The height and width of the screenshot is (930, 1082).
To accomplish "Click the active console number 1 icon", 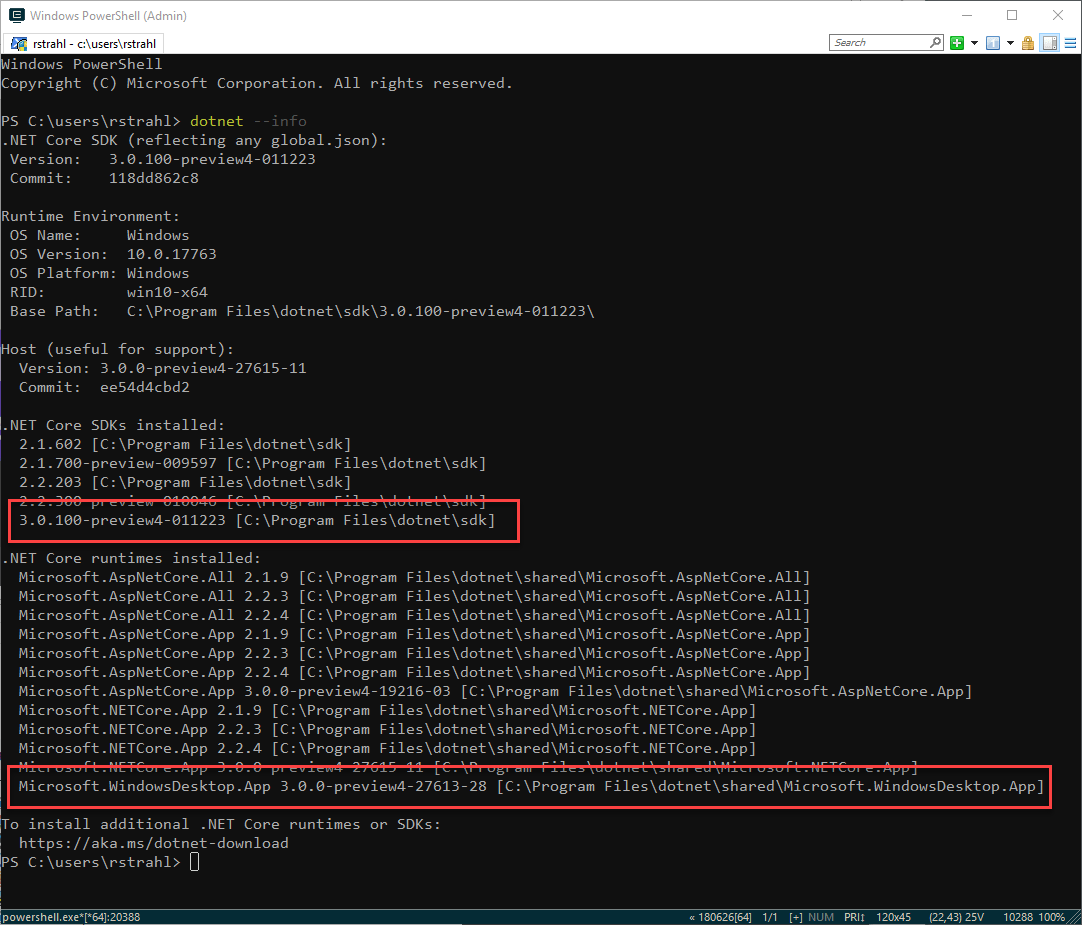I will (x=993, y=43).
